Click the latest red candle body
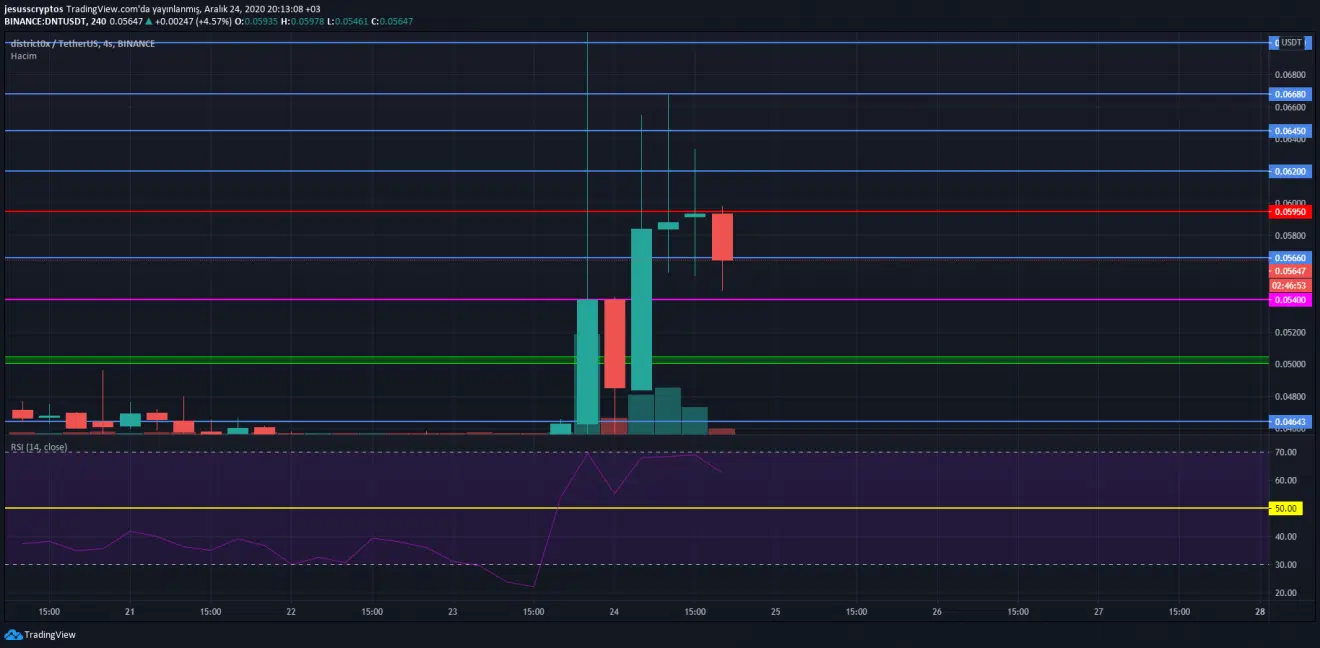The width and height of the screenshot is (1320, 648). tap(722, 237)
